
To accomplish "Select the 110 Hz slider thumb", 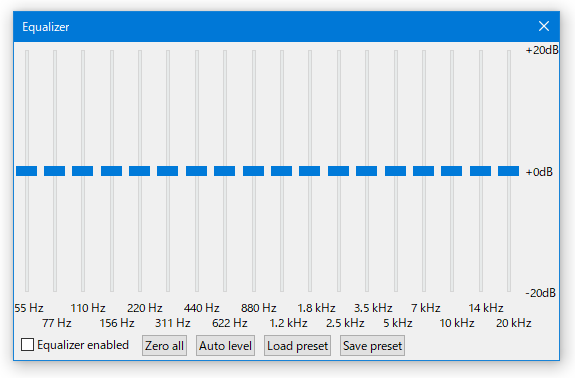I will click(83, 171).
